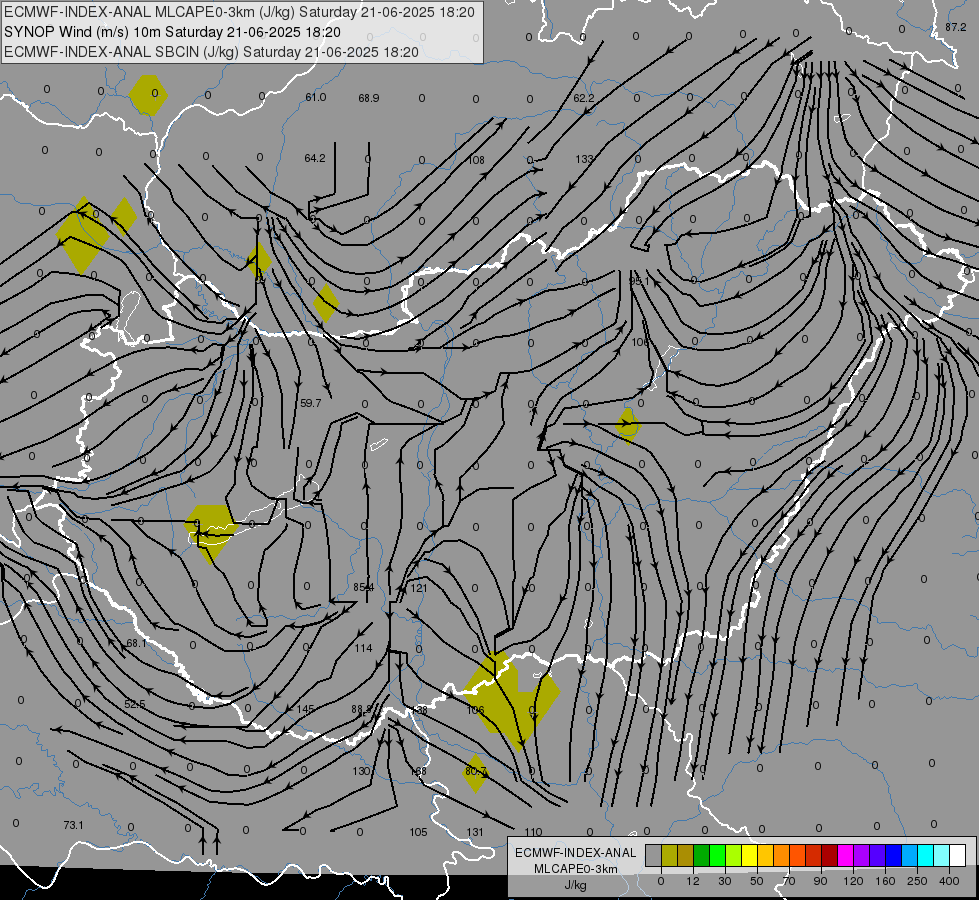Click the 'MLCAPE0-3km' legend title
This screenshot has height=900, width=979.
coord(576,869)
